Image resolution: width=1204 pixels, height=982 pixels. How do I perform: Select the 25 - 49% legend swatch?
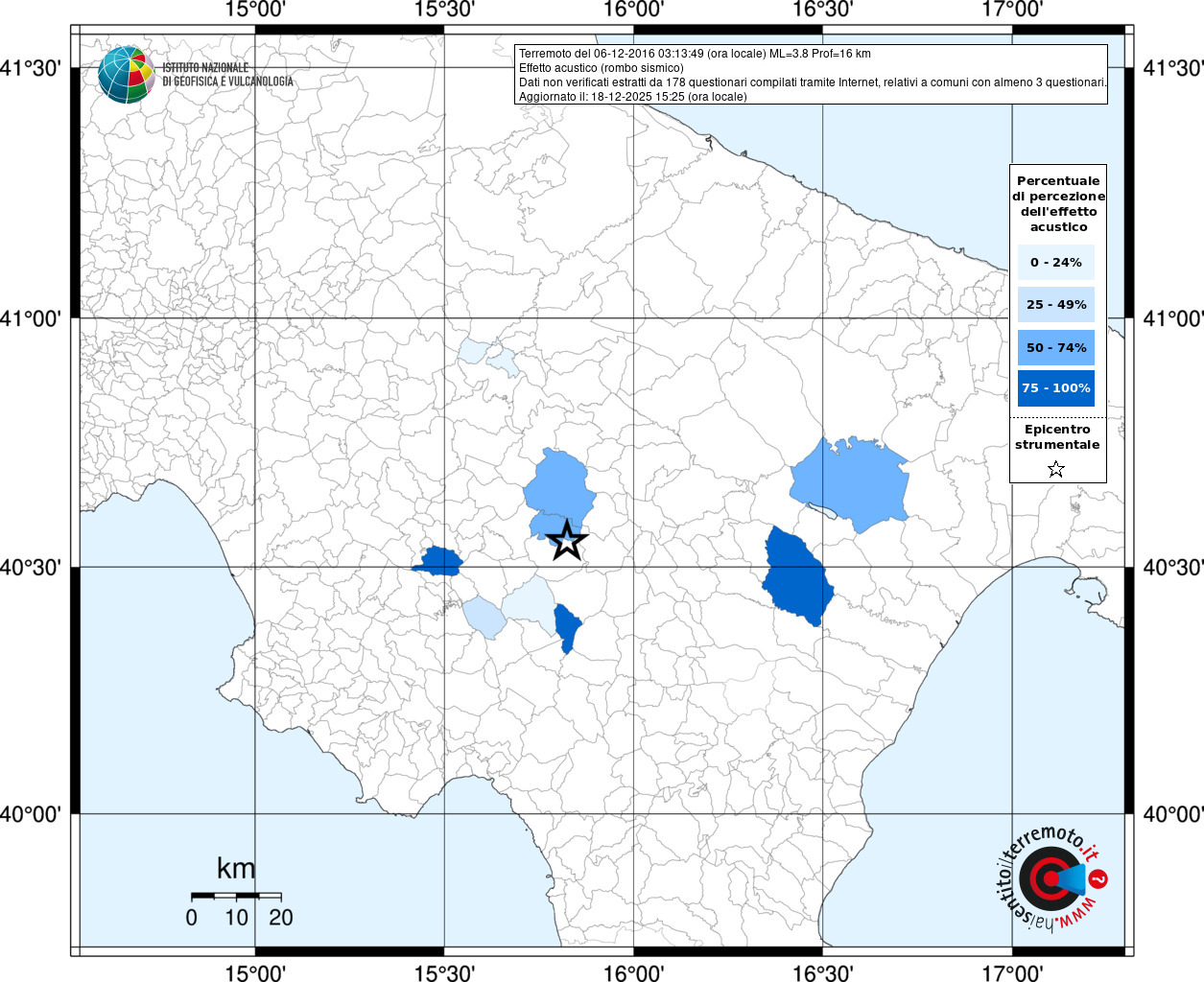1056,304
